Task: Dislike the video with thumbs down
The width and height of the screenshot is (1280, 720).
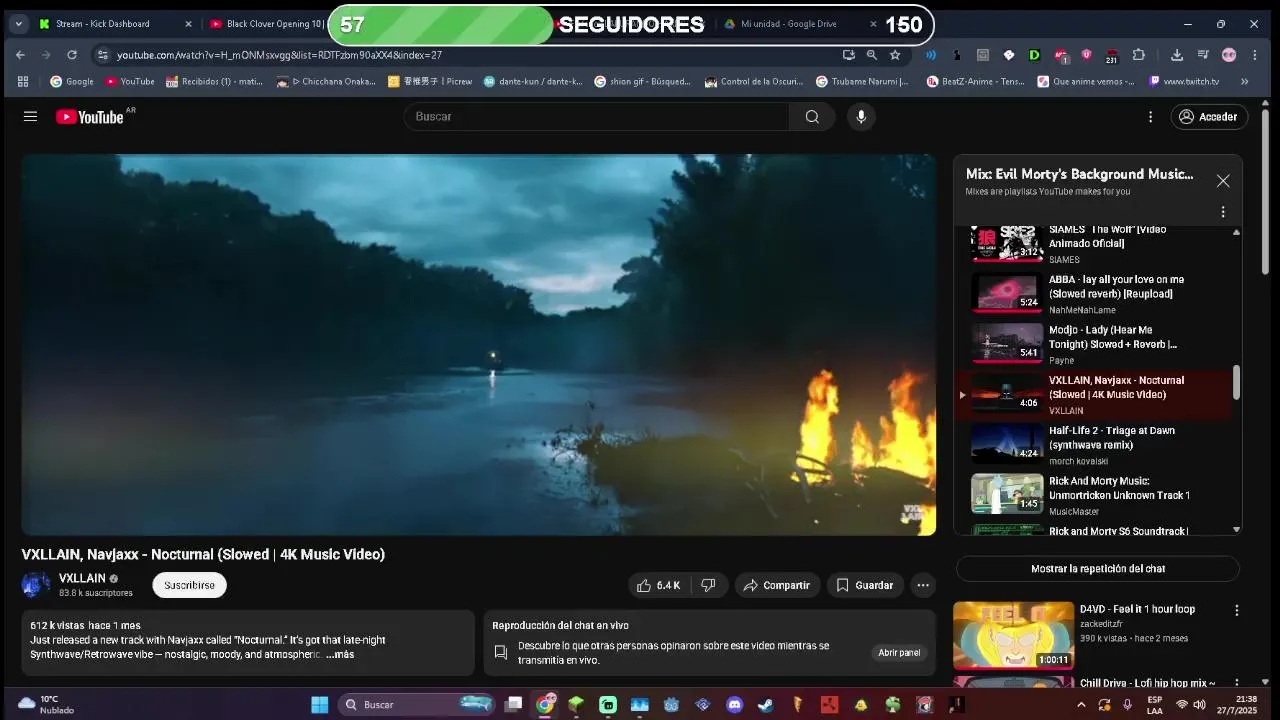Action: pyautogui.click(x=708, y=585)
